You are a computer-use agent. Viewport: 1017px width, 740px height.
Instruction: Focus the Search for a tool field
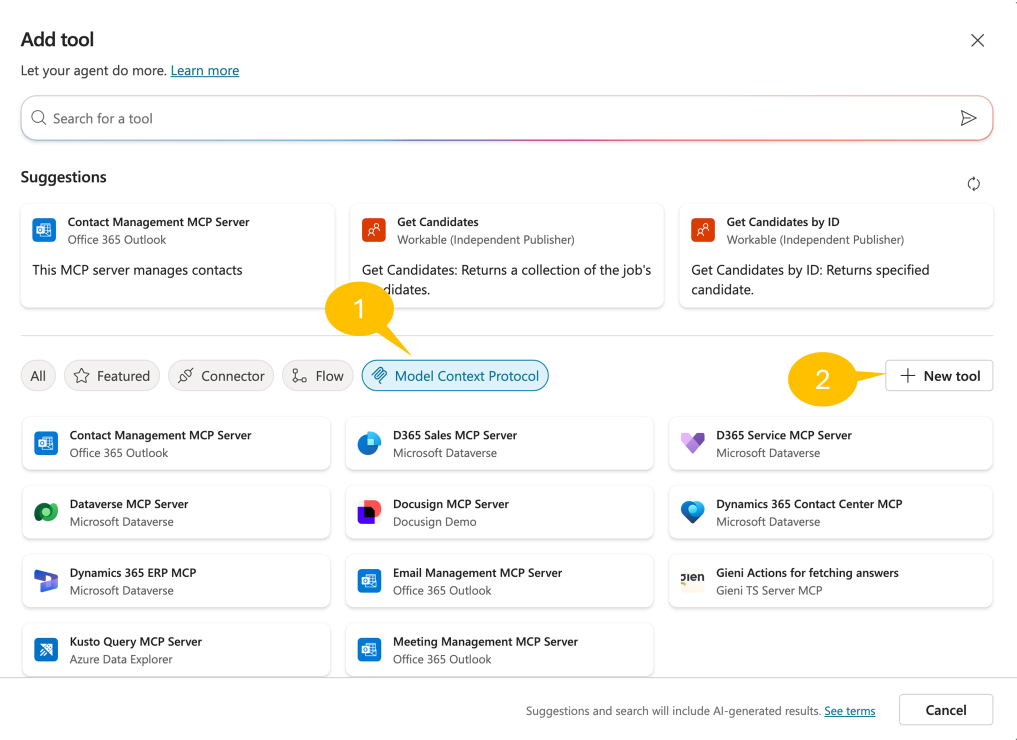pos(507,118)
